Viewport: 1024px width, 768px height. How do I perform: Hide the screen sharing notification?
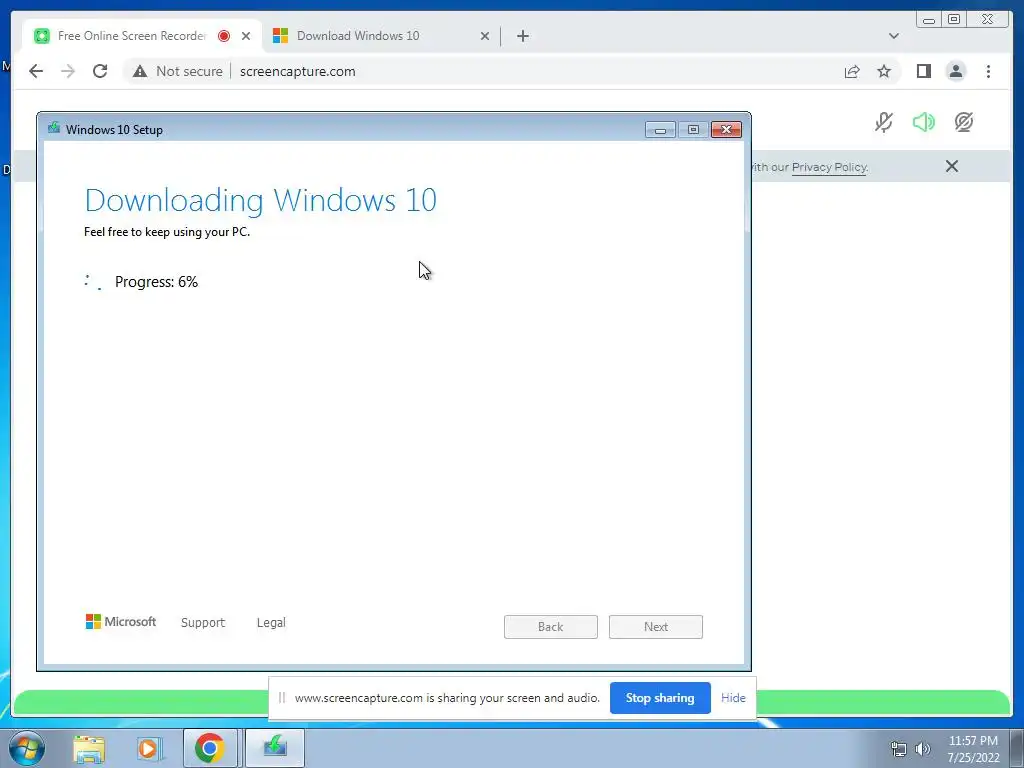tap(733, 697)
